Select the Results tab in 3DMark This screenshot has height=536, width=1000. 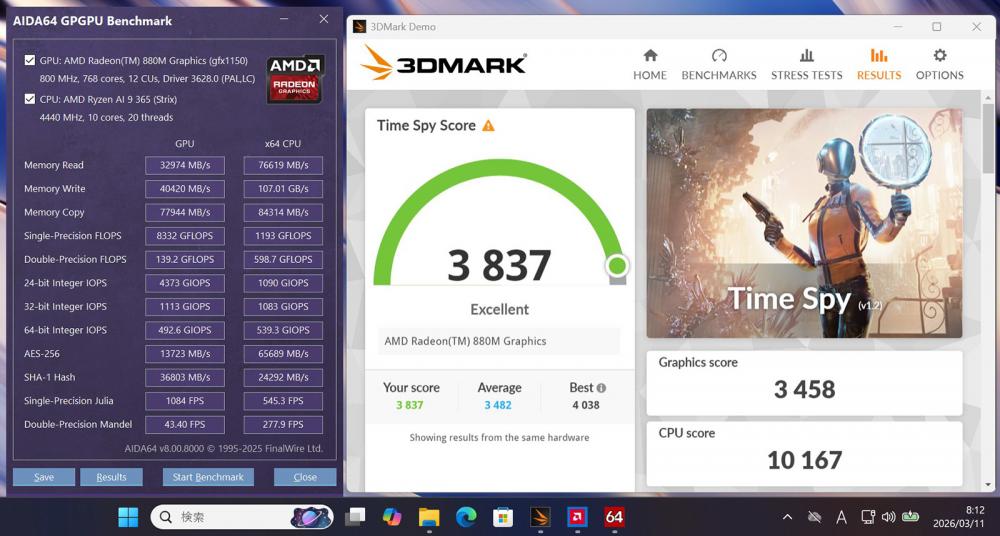click(879, 64)
